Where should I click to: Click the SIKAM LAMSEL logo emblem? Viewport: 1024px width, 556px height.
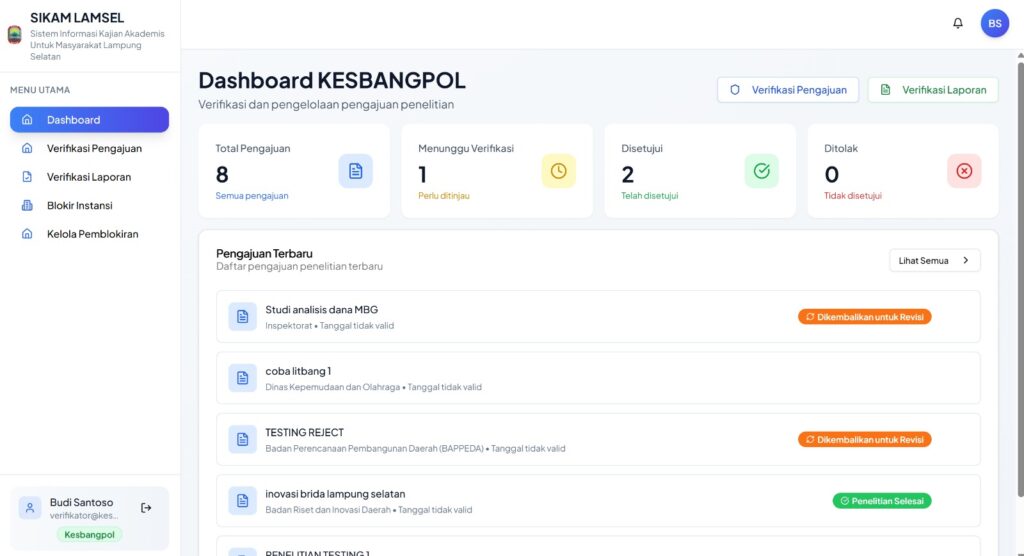(14, 34)
